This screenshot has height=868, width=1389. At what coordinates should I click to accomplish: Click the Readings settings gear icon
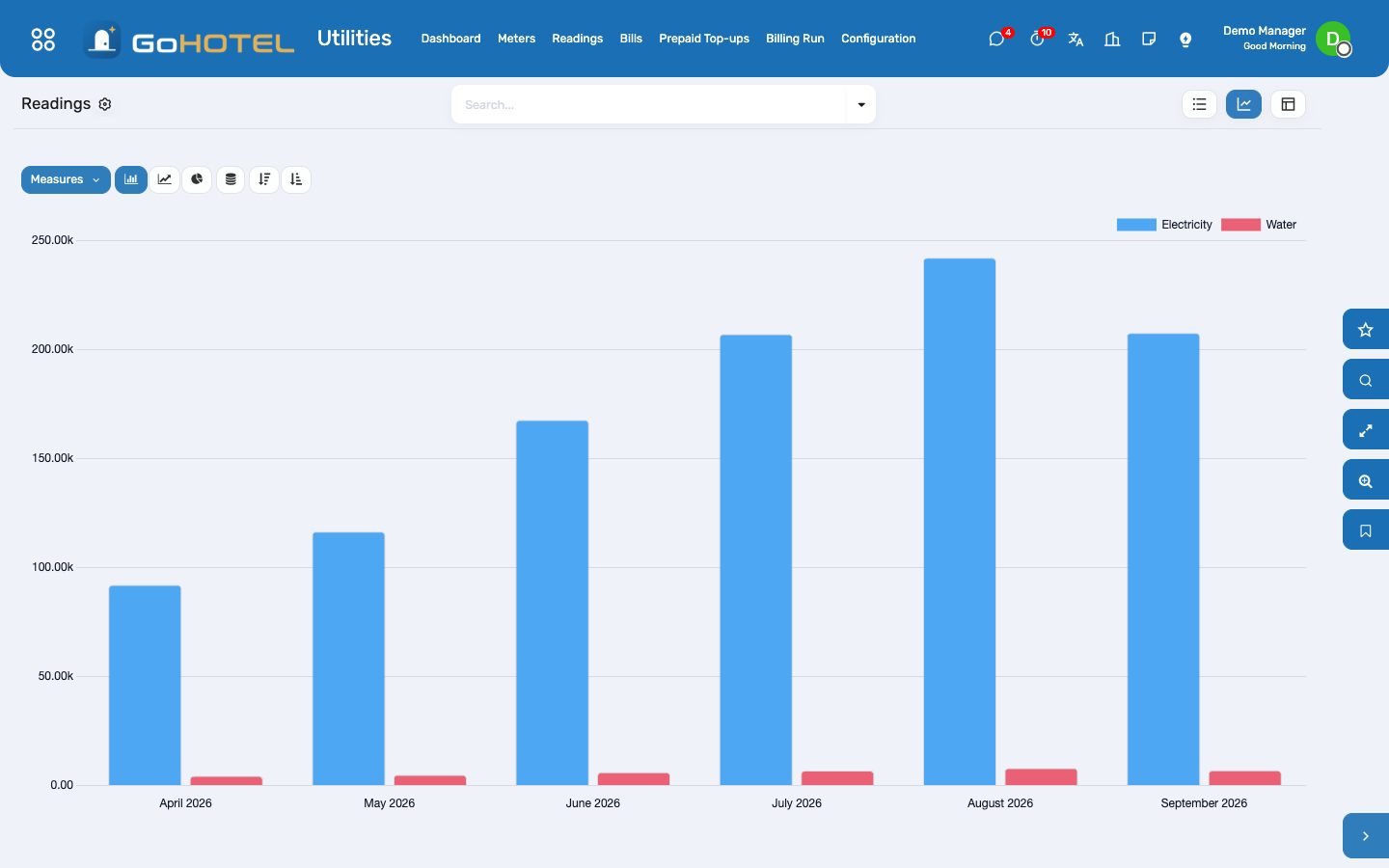click(x=105, y=104)
